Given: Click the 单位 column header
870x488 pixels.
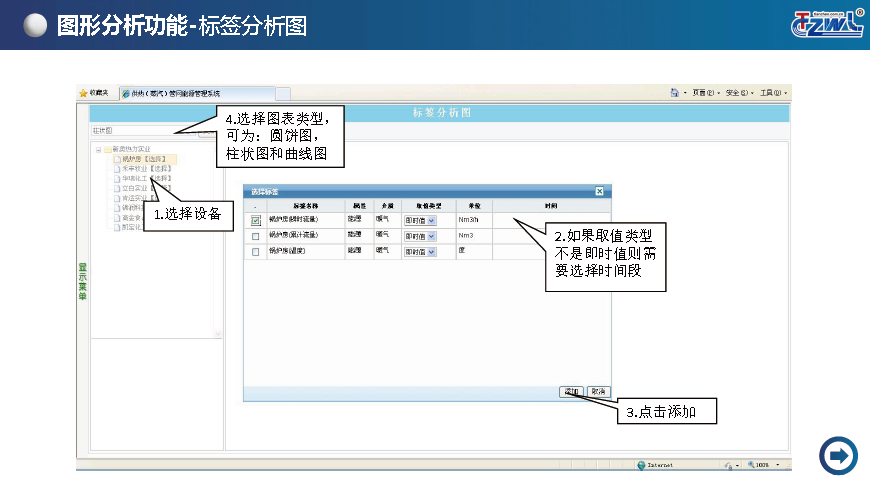Looking at the screenshot, I should [474, 206].
